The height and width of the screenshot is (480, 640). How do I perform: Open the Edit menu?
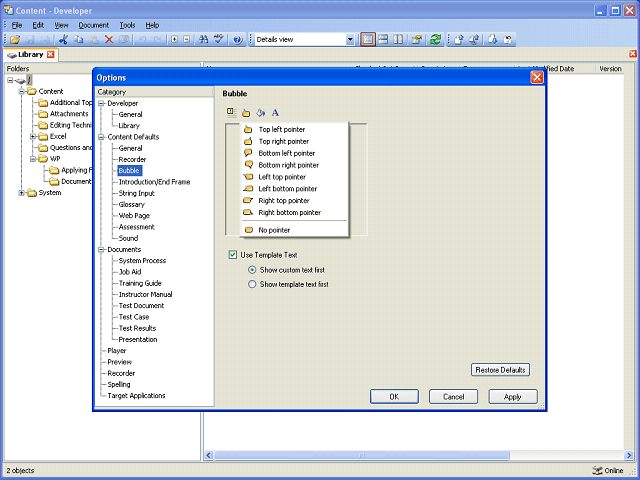tap(38, 25)
